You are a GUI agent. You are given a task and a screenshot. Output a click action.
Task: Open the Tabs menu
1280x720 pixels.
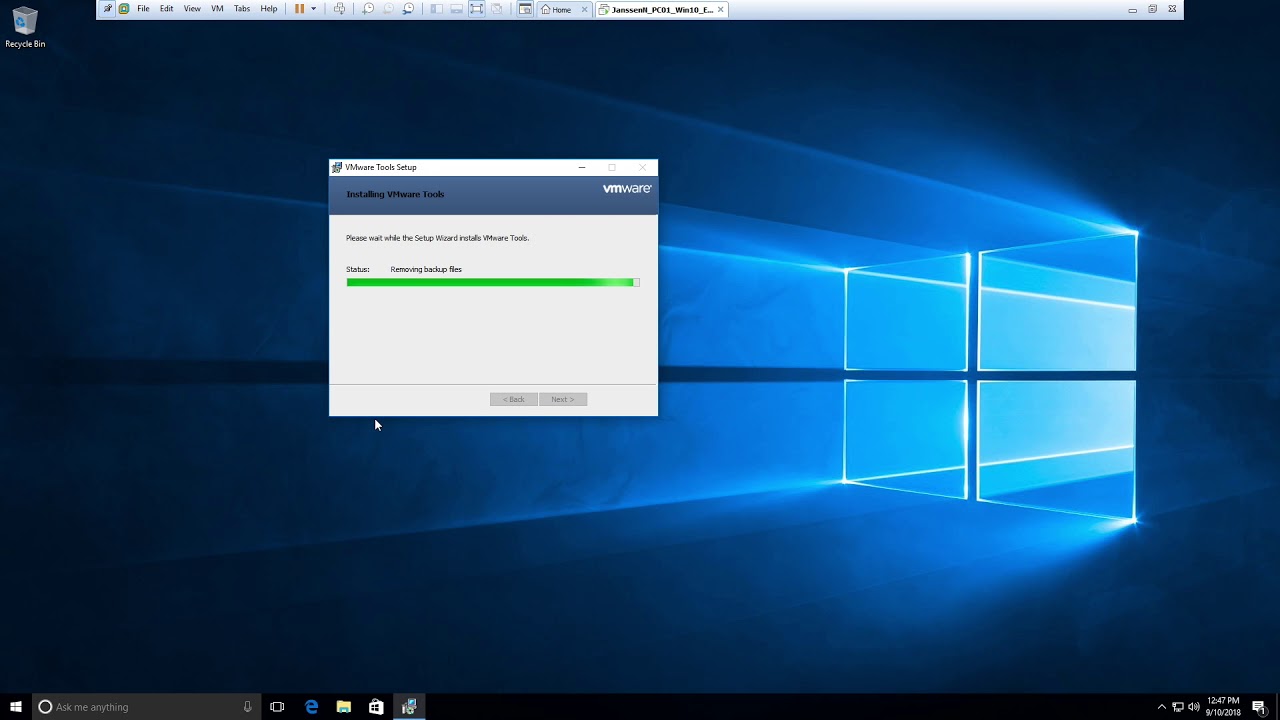pyautogui.click(x=242, y=9)
